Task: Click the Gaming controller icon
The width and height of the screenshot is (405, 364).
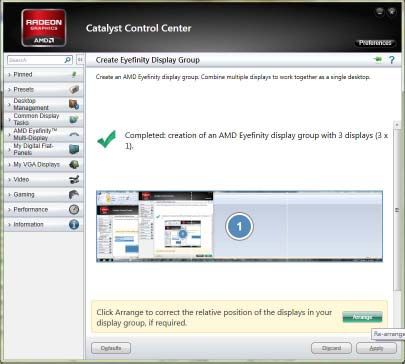Action: (x=74, y=194)
